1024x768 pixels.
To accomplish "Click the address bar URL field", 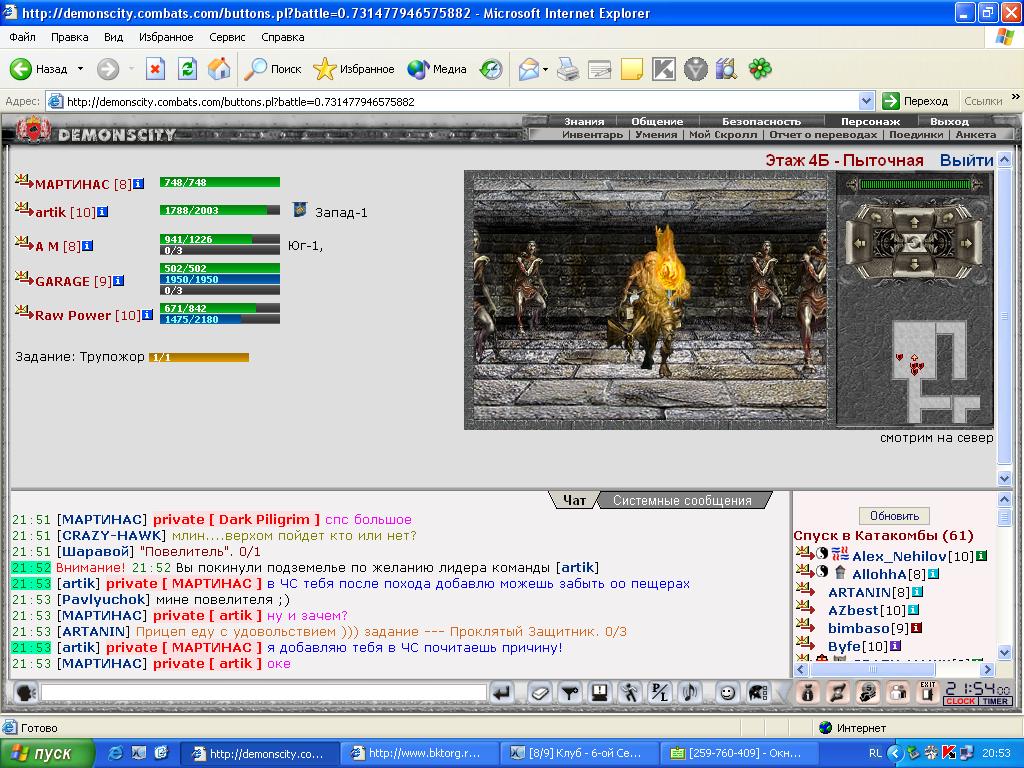I will [x=452, y=101].
